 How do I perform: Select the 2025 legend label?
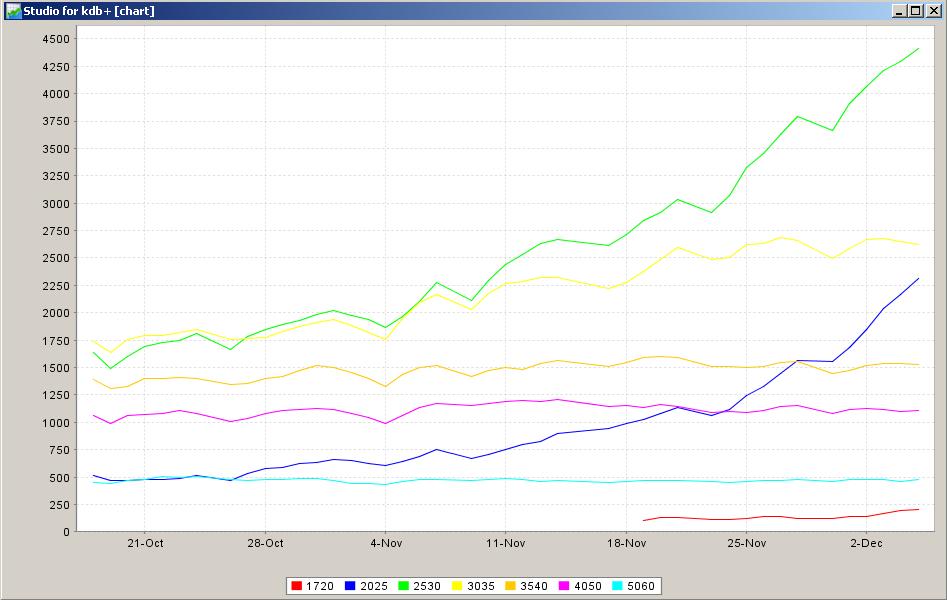point(373,586)
